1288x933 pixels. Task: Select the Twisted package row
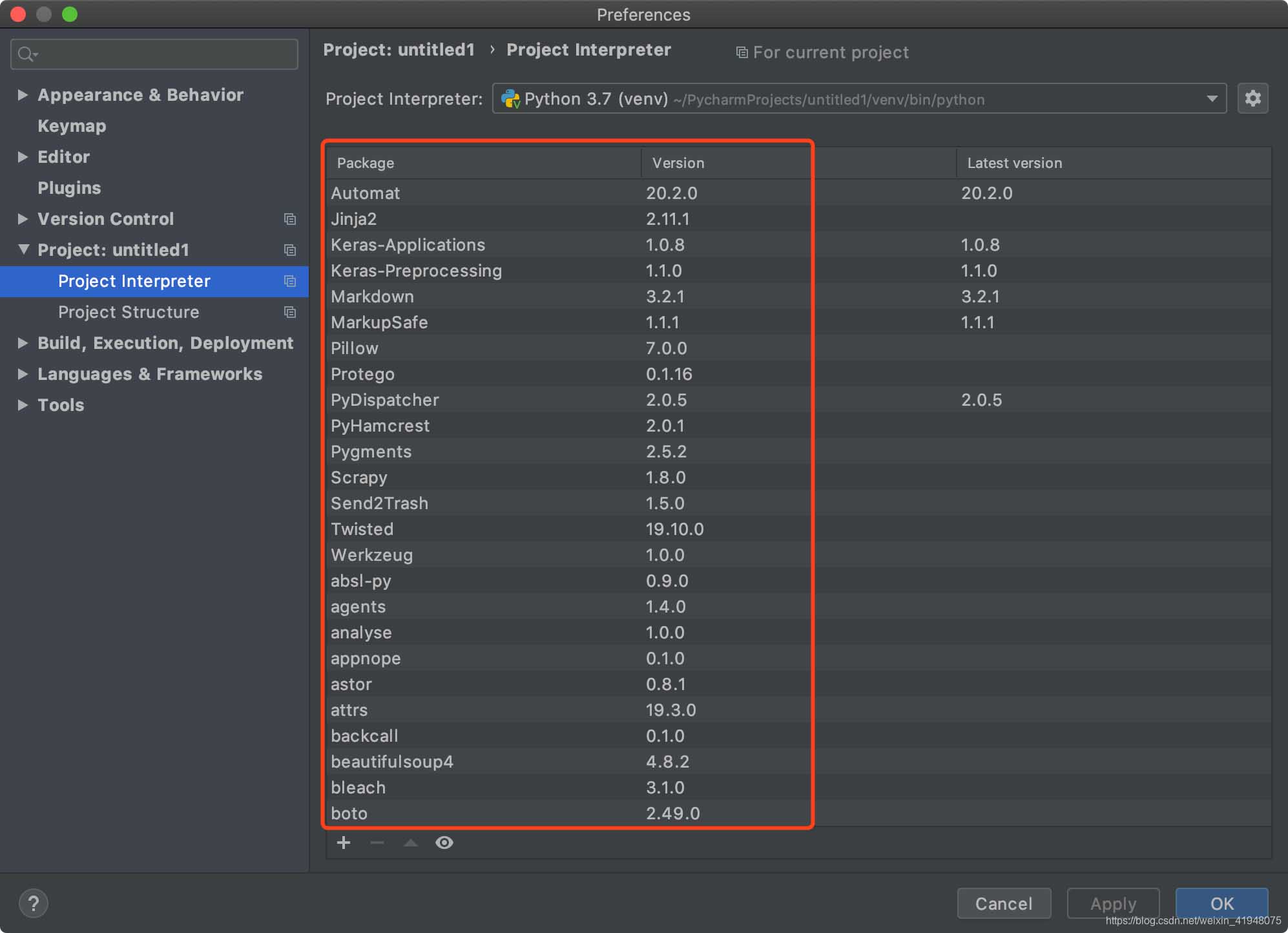point(799,529)
